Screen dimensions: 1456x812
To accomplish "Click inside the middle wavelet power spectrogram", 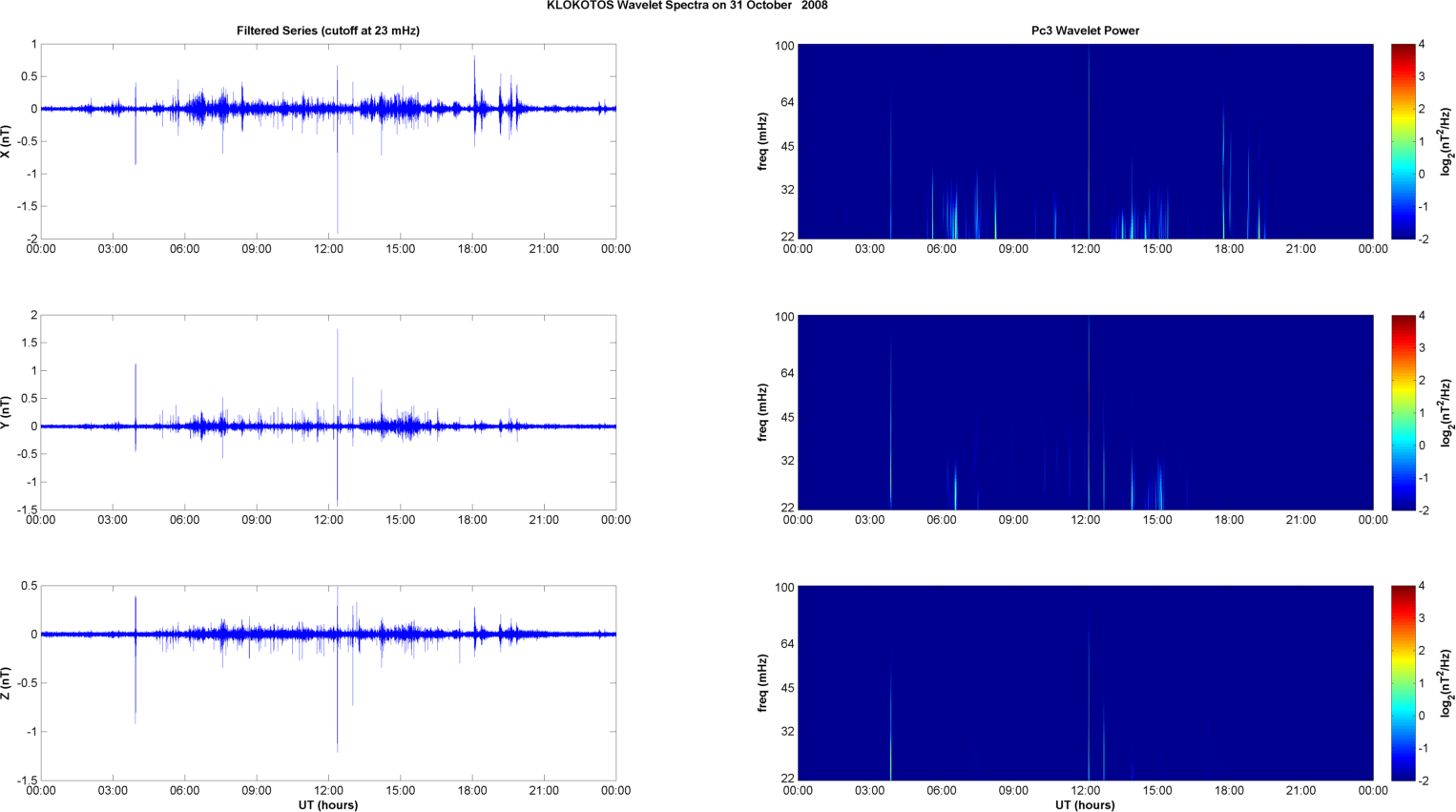I will click(1085, 412).
